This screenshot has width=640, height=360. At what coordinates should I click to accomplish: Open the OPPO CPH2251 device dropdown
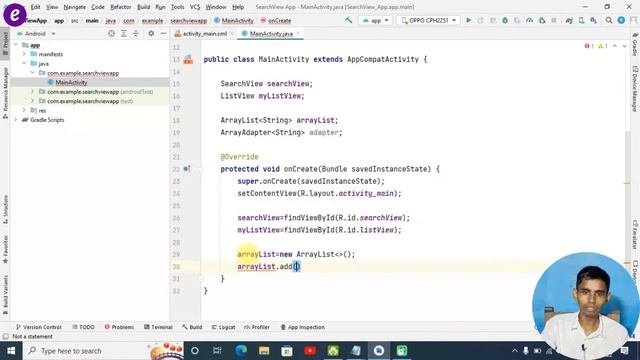[x=428, y=20]
